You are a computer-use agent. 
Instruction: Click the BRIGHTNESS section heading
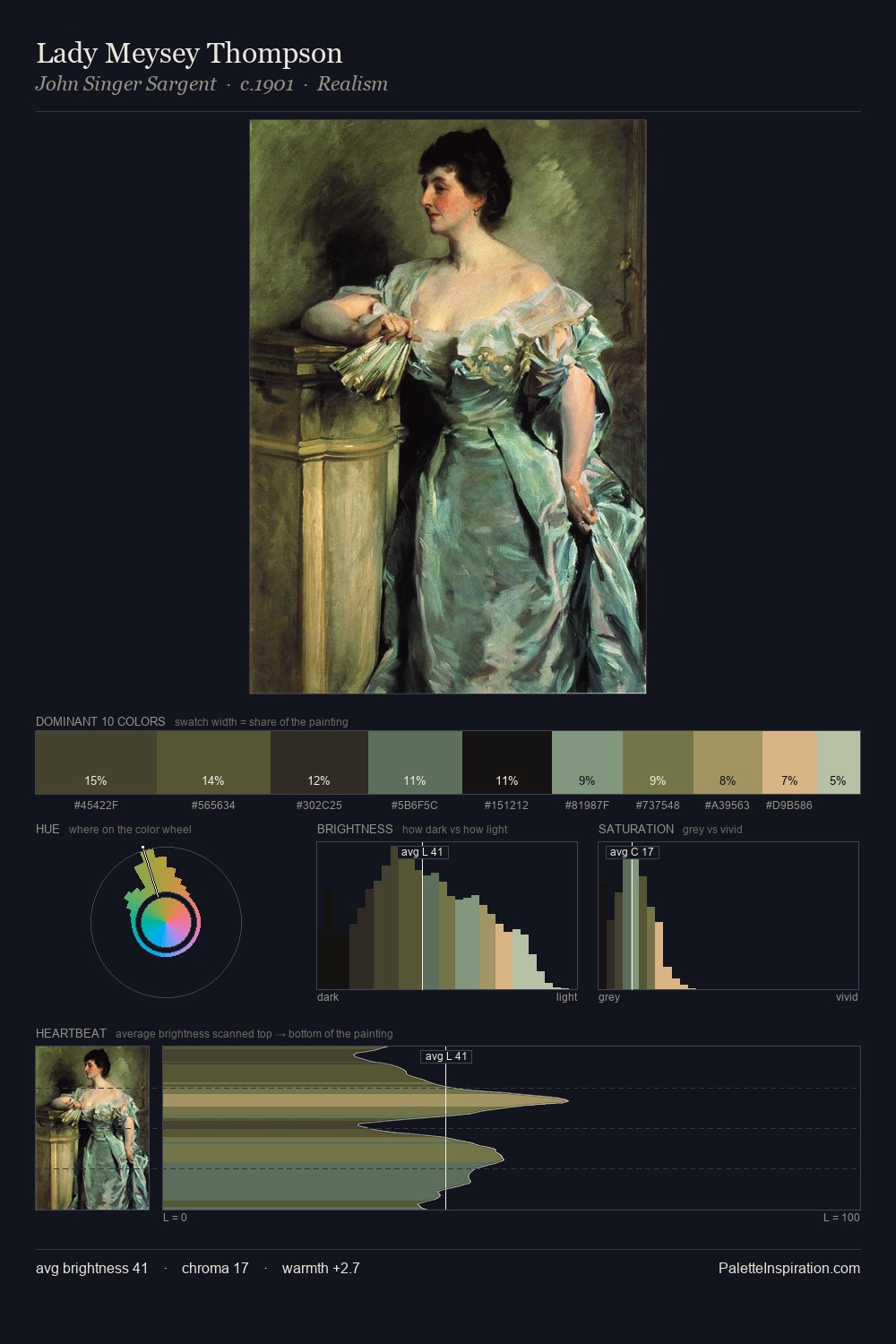pyautogui.click(x=355, y=829)
